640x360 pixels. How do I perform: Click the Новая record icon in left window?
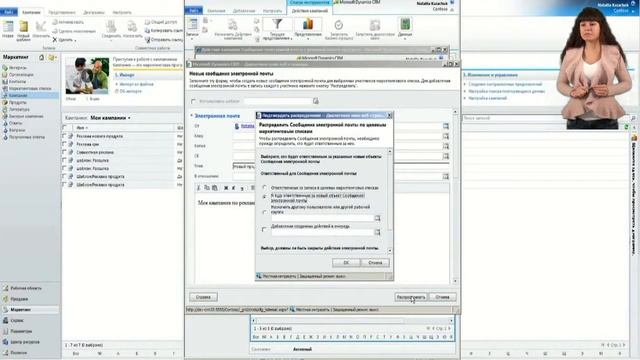[x=8, y=27]
